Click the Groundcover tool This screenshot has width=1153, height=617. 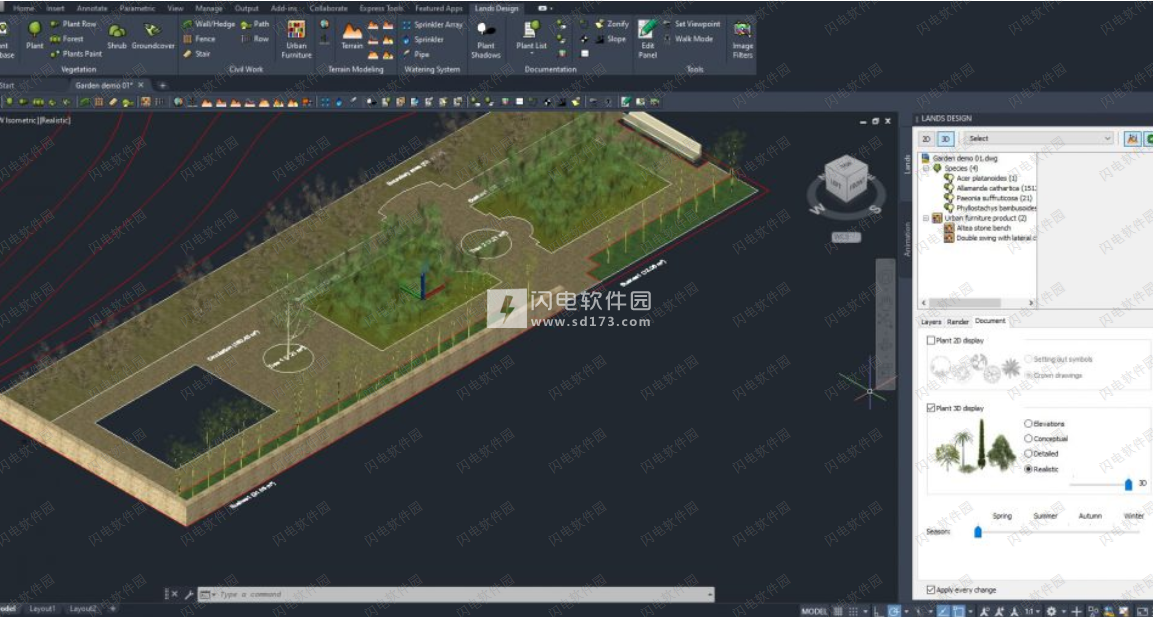(x=153, y=35)
